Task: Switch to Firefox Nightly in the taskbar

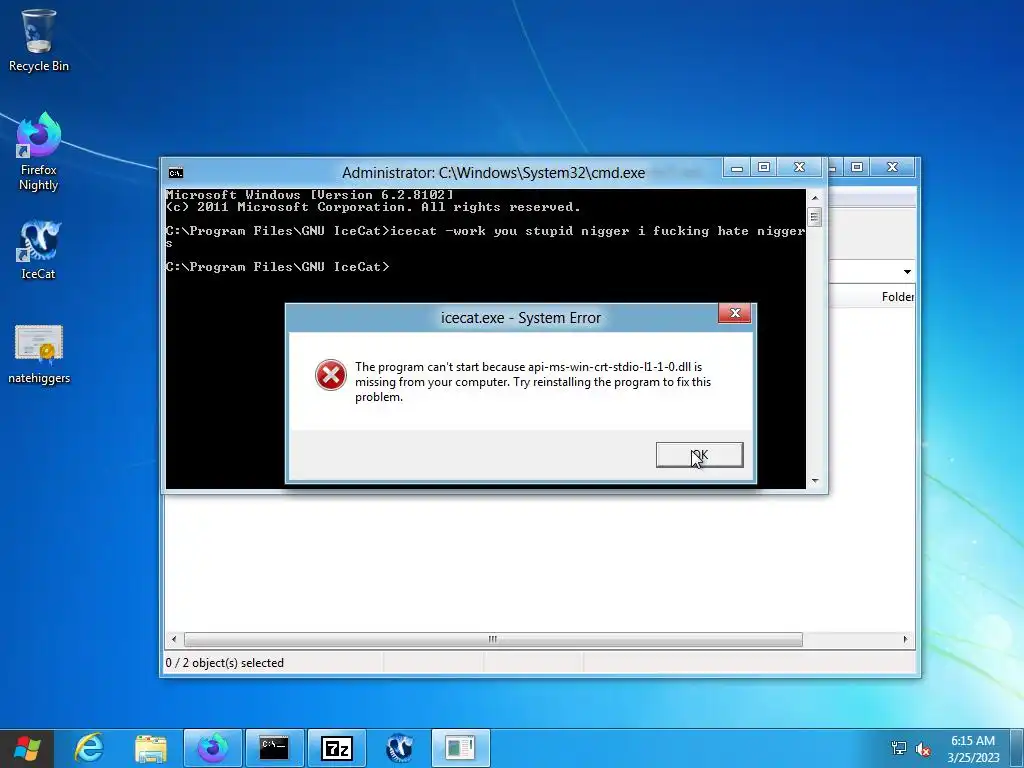Action: point(213,748)
